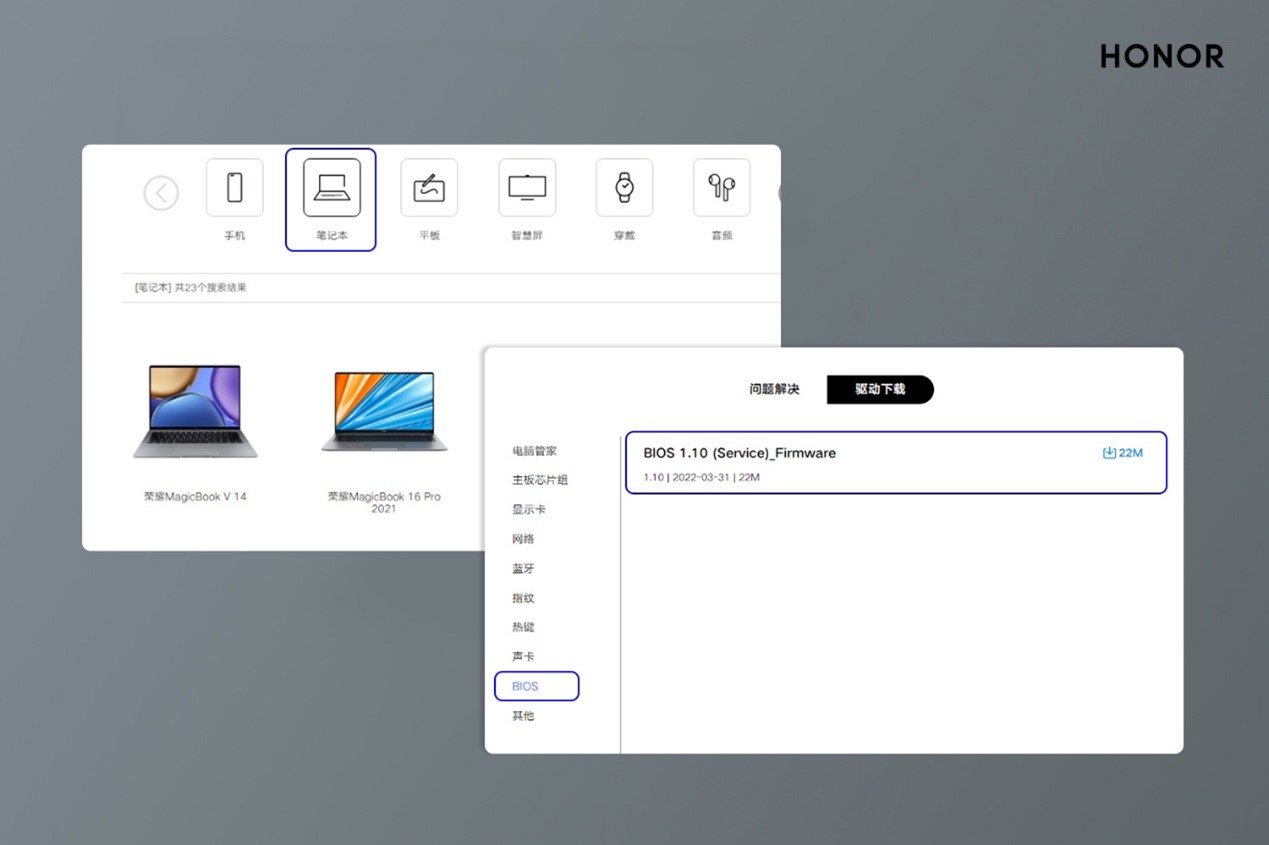Select the 笔记本 laptop category icon

point(331,187)
